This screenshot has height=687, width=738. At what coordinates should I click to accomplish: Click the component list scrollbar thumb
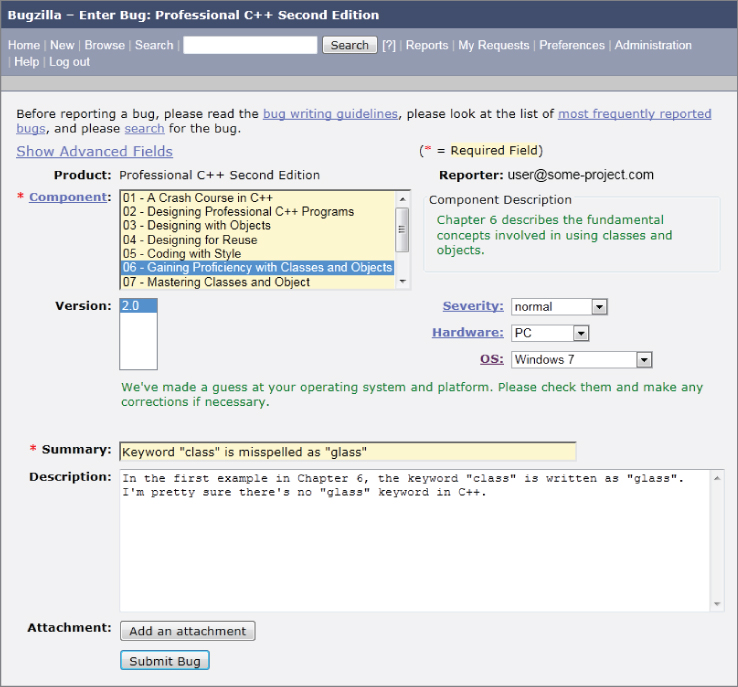pos(402,230)
